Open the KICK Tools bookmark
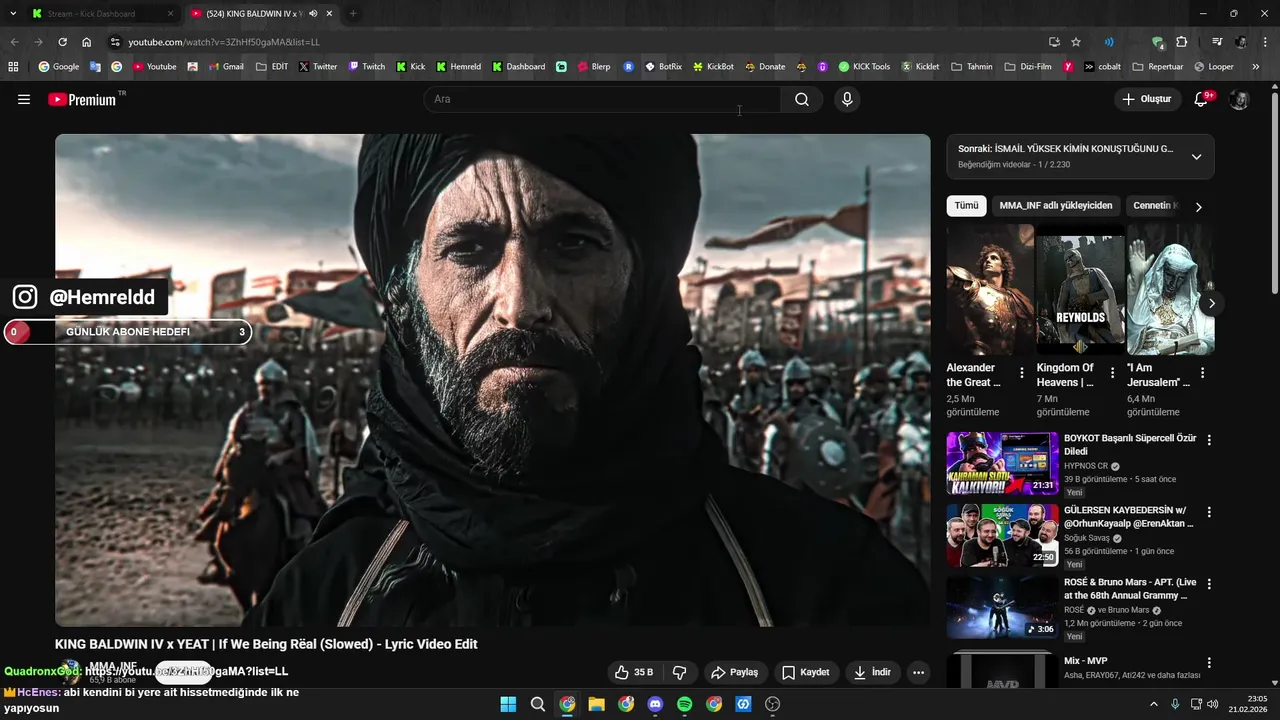The height and width of the screenshot is (720, 1280). pos(864,67)
